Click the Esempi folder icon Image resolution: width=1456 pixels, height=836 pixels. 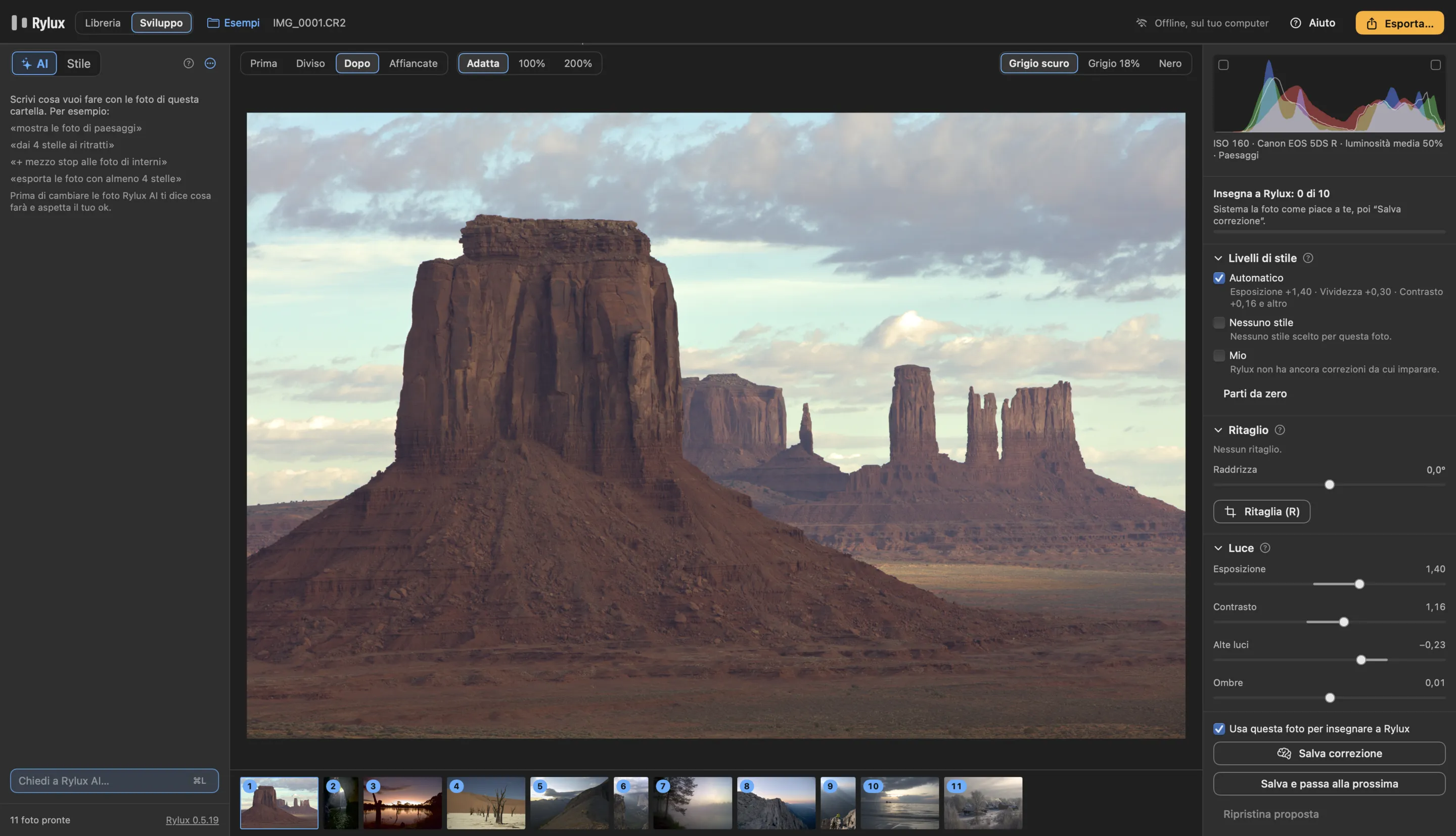tap(213, 23)
